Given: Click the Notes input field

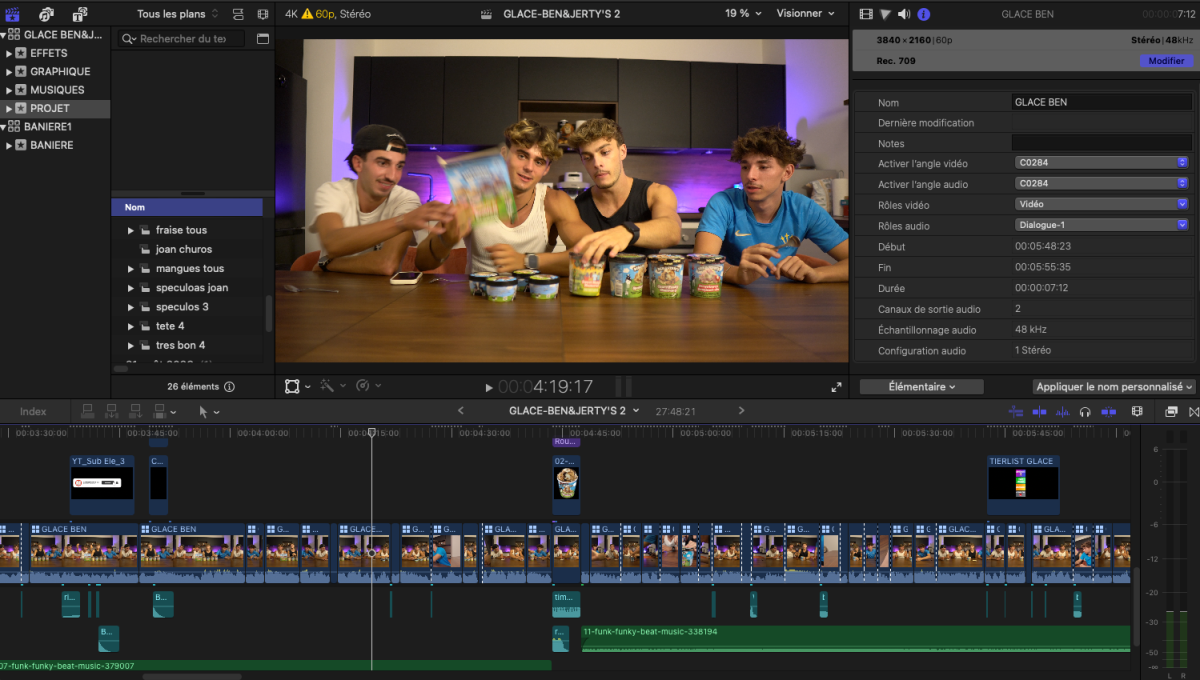Looking at the screenshot, I should [1102, 143].
